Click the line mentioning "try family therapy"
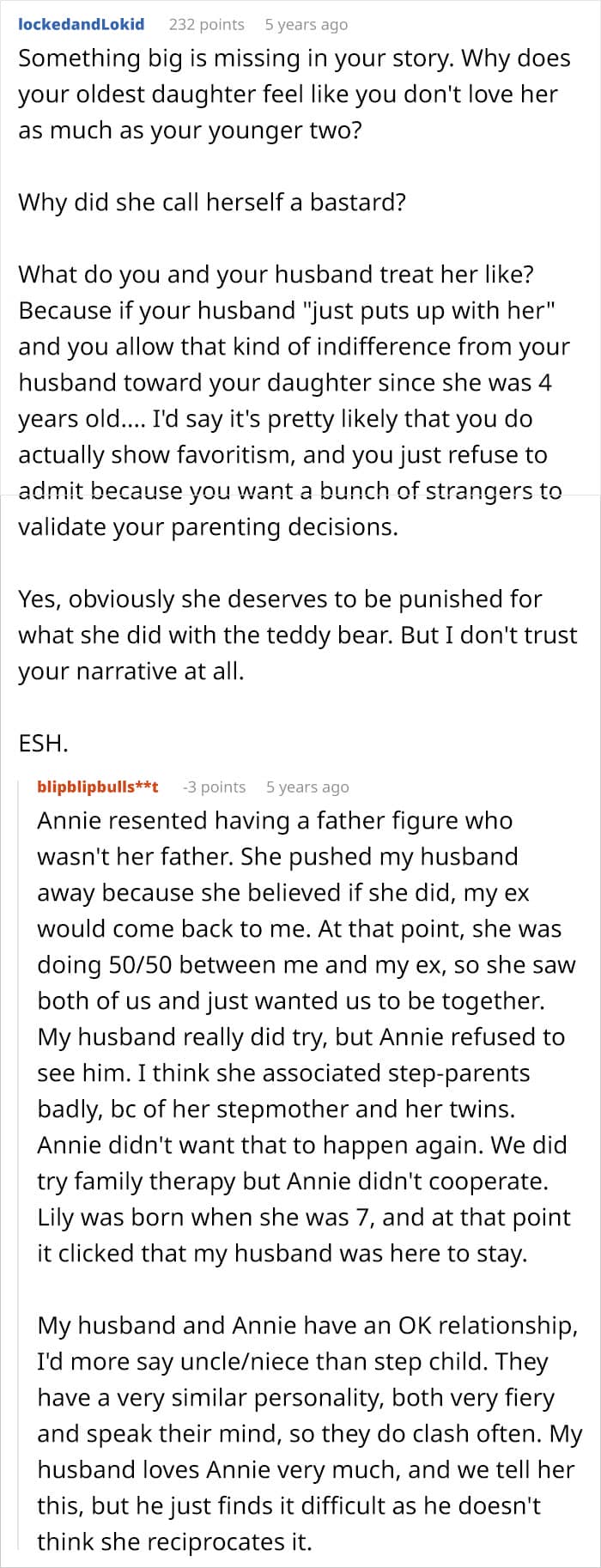 coord(293,1182)
